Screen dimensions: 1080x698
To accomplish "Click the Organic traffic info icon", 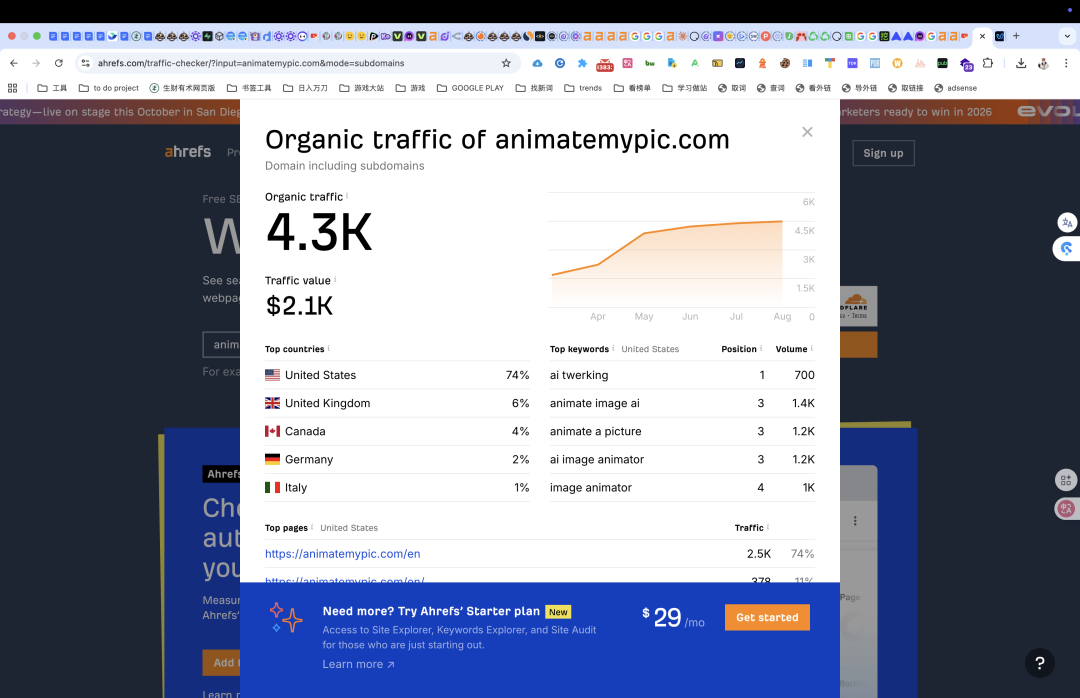I will [x=347, y=196].
